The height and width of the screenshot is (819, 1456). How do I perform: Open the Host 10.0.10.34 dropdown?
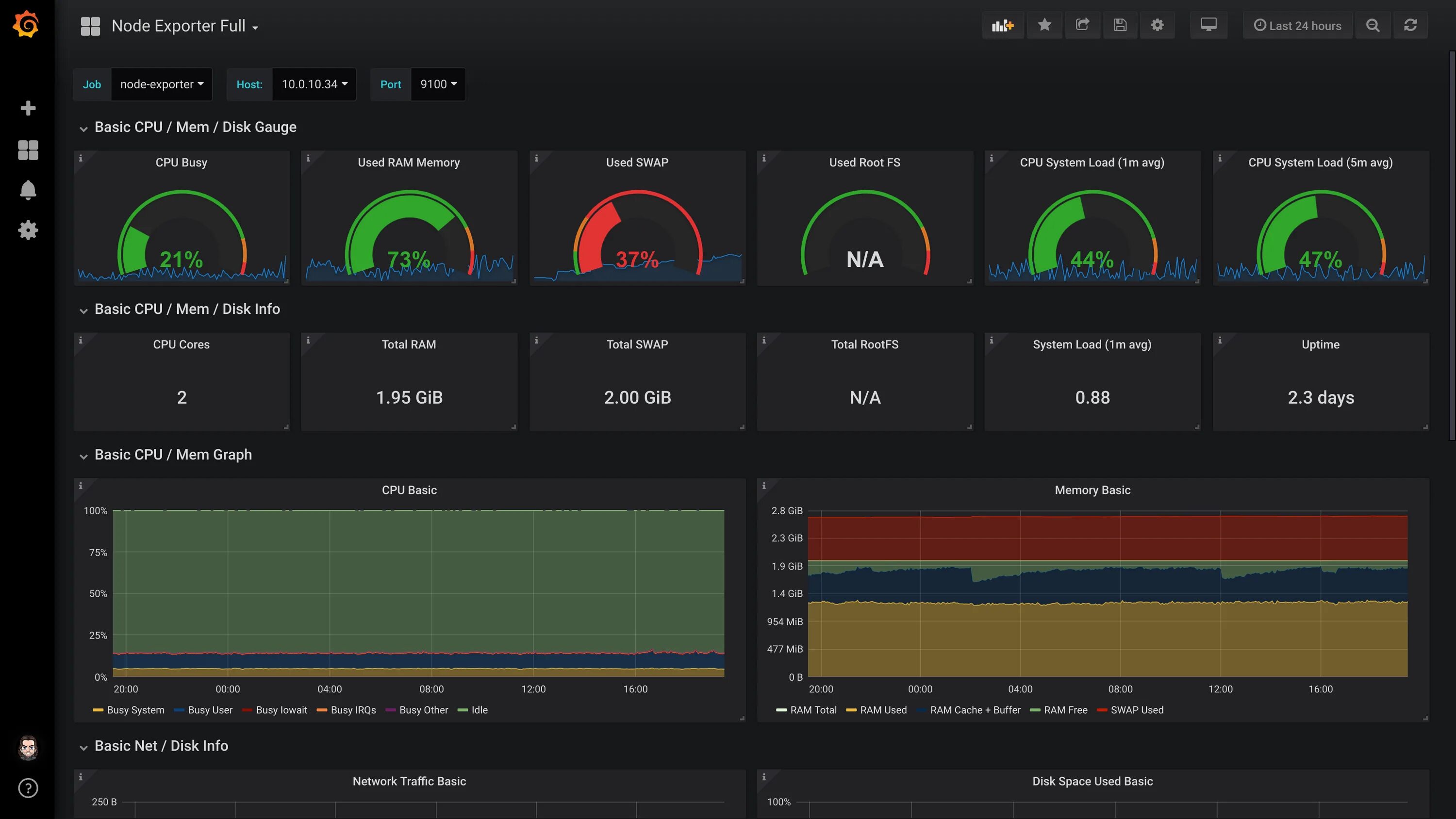click(314, 84)
